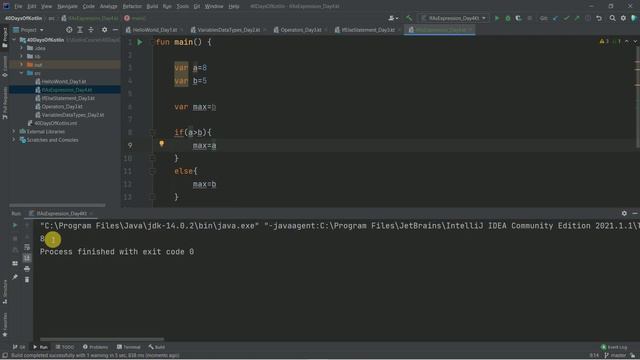640x360 pixels.
Task: Collapse all nodes in the Project panel
Action: (91, 30)
